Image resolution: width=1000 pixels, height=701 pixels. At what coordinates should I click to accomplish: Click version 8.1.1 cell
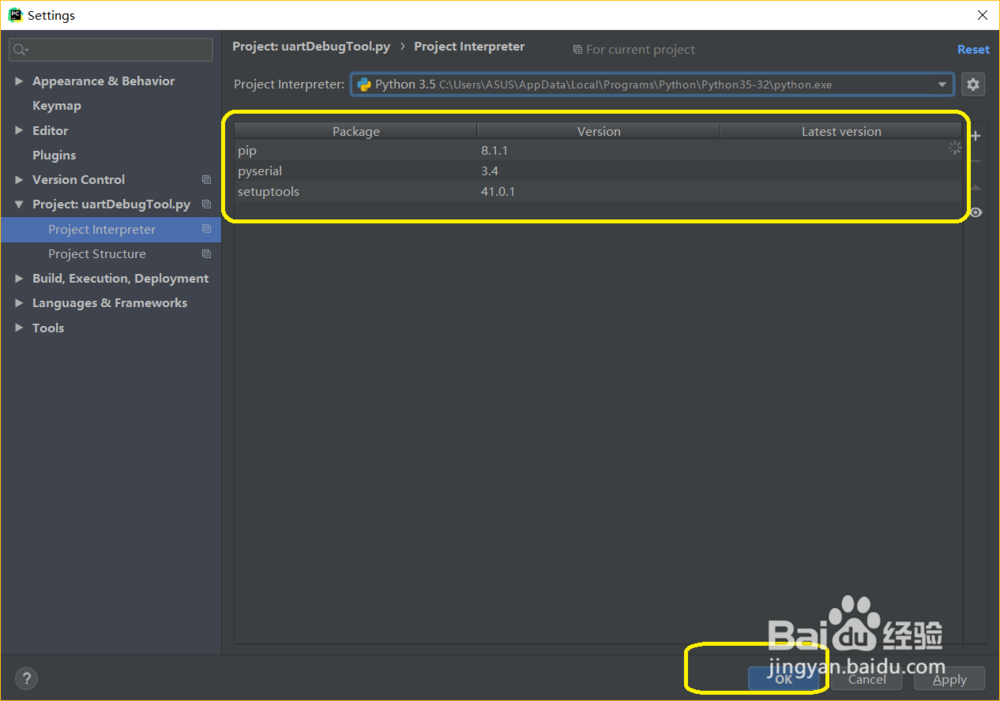[x=494, y=151]
